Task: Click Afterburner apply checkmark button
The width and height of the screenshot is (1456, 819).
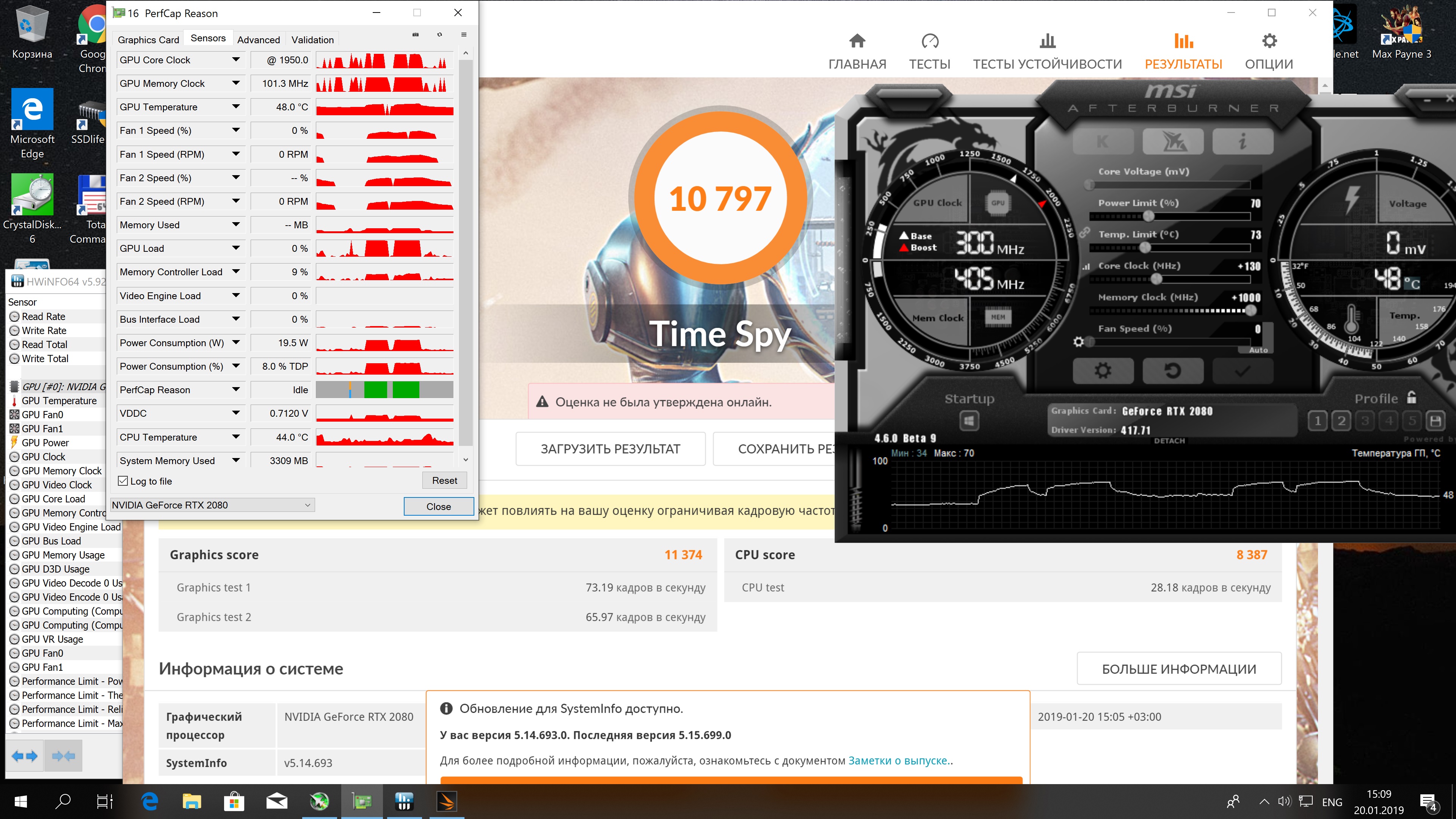Action: pyautogui.click(x=1243, y=371)
